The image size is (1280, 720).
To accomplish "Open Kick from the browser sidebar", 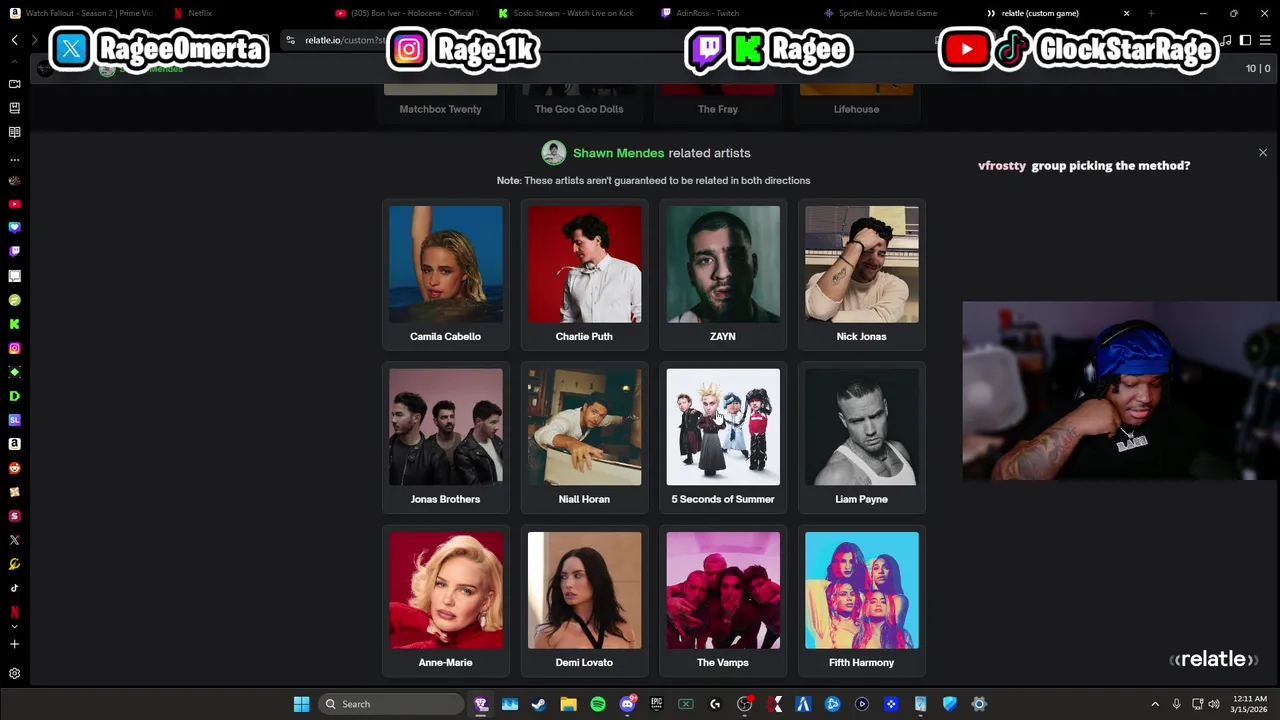I will point(14,324).
